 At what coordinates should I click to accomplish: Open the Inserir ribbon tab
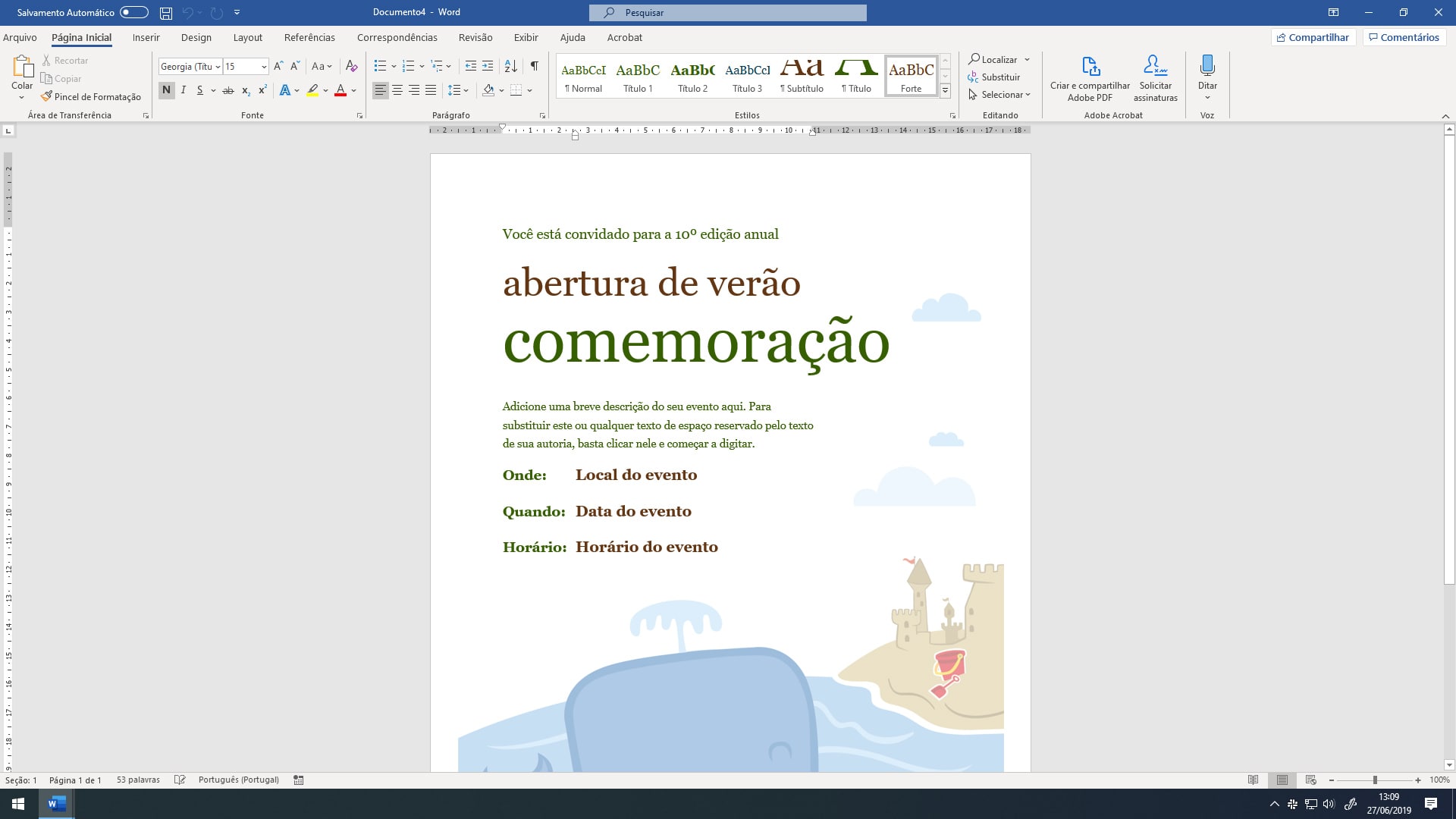point(146,37)
